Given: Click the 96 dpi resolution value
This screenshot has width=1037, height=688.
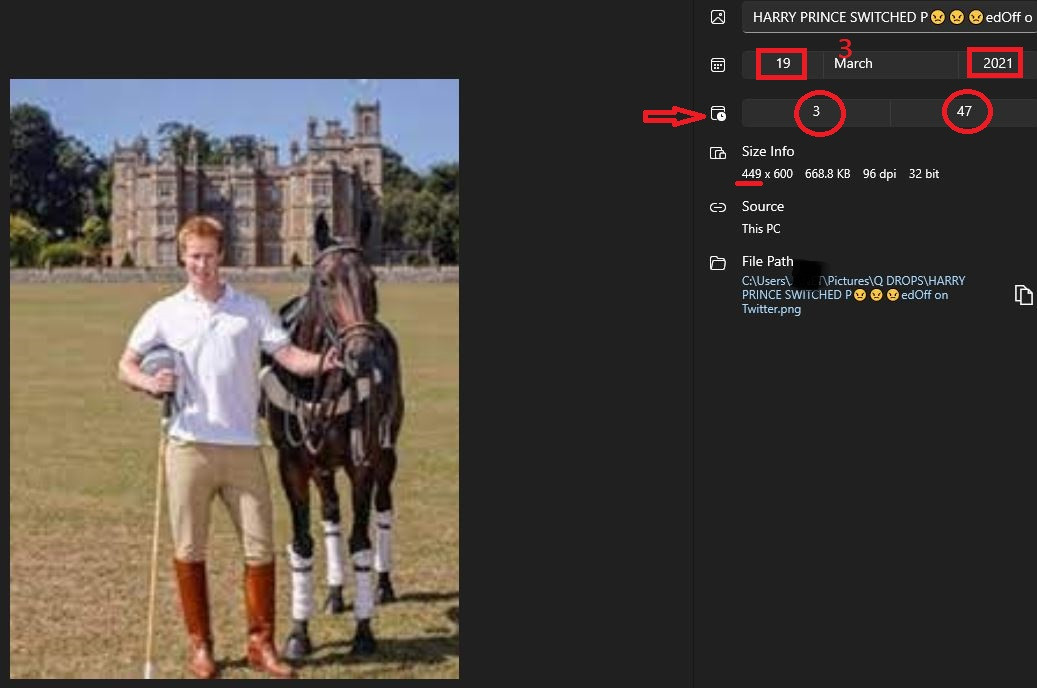Looking at the screenshot, I should click(879, 174).
